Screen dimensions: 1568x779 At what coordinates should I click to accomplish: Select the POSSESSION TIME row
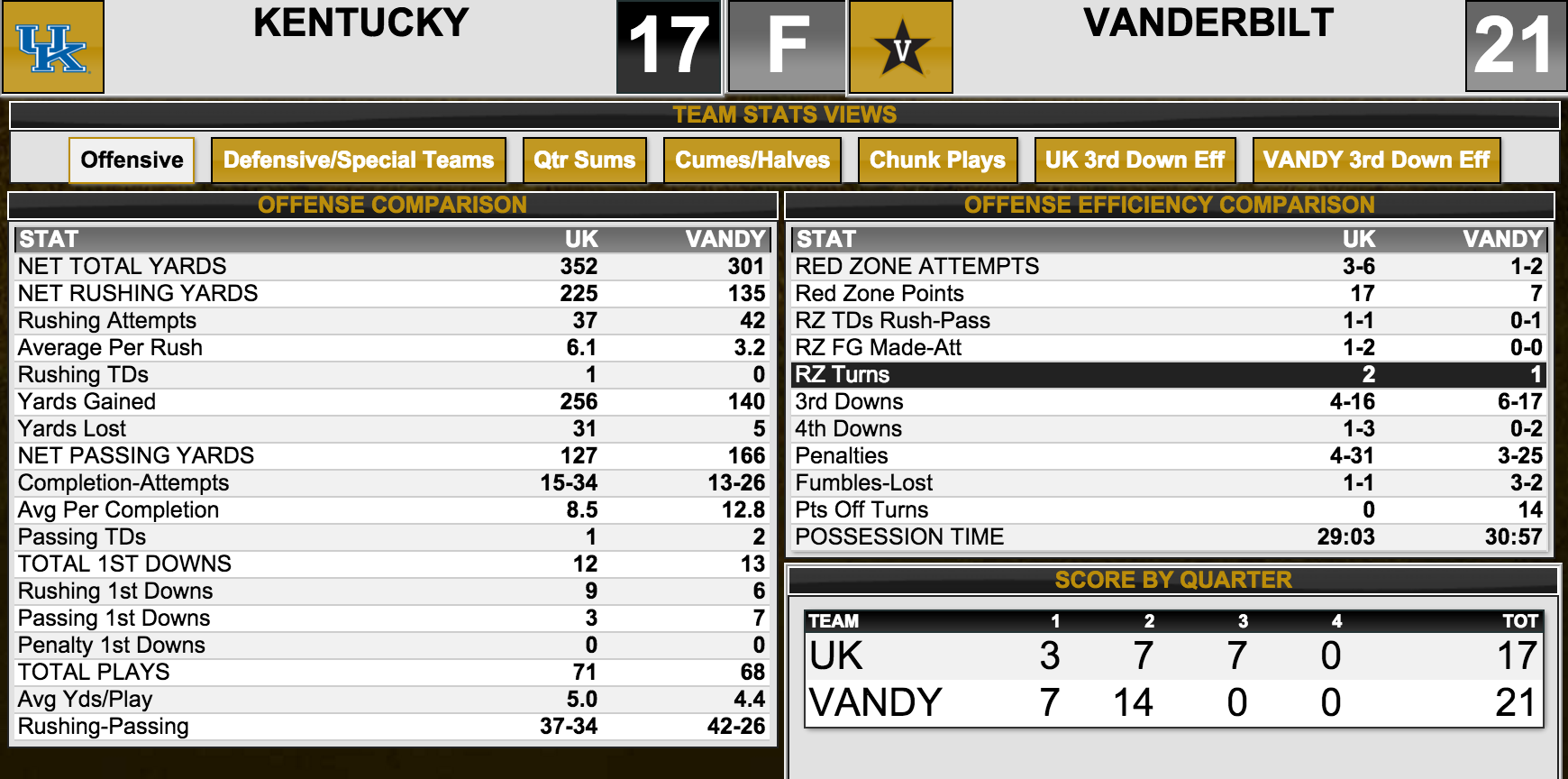(x=1168, y=537)
